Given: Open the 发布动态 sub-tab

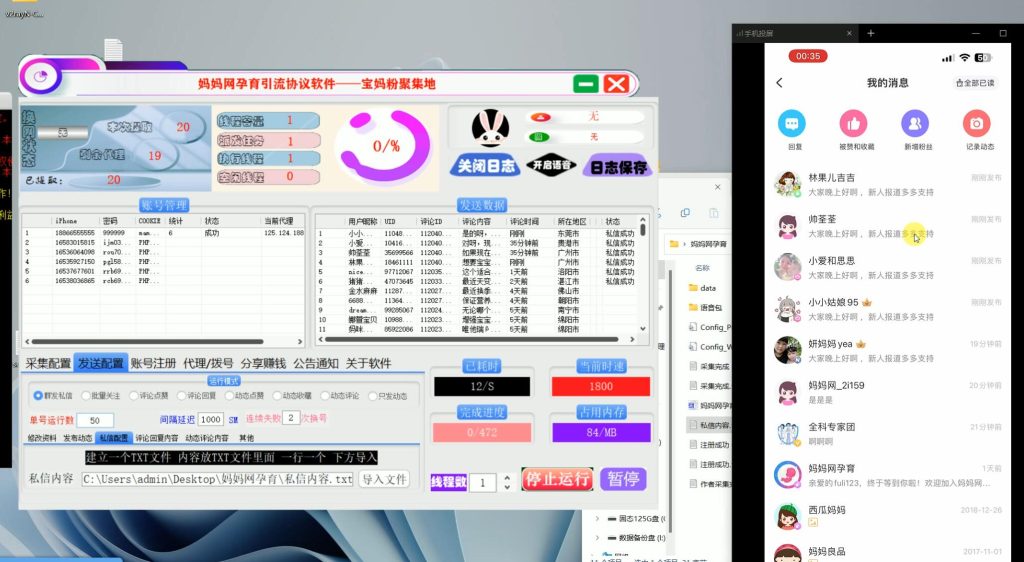Looking at the screenshot, I should (78, 438).
